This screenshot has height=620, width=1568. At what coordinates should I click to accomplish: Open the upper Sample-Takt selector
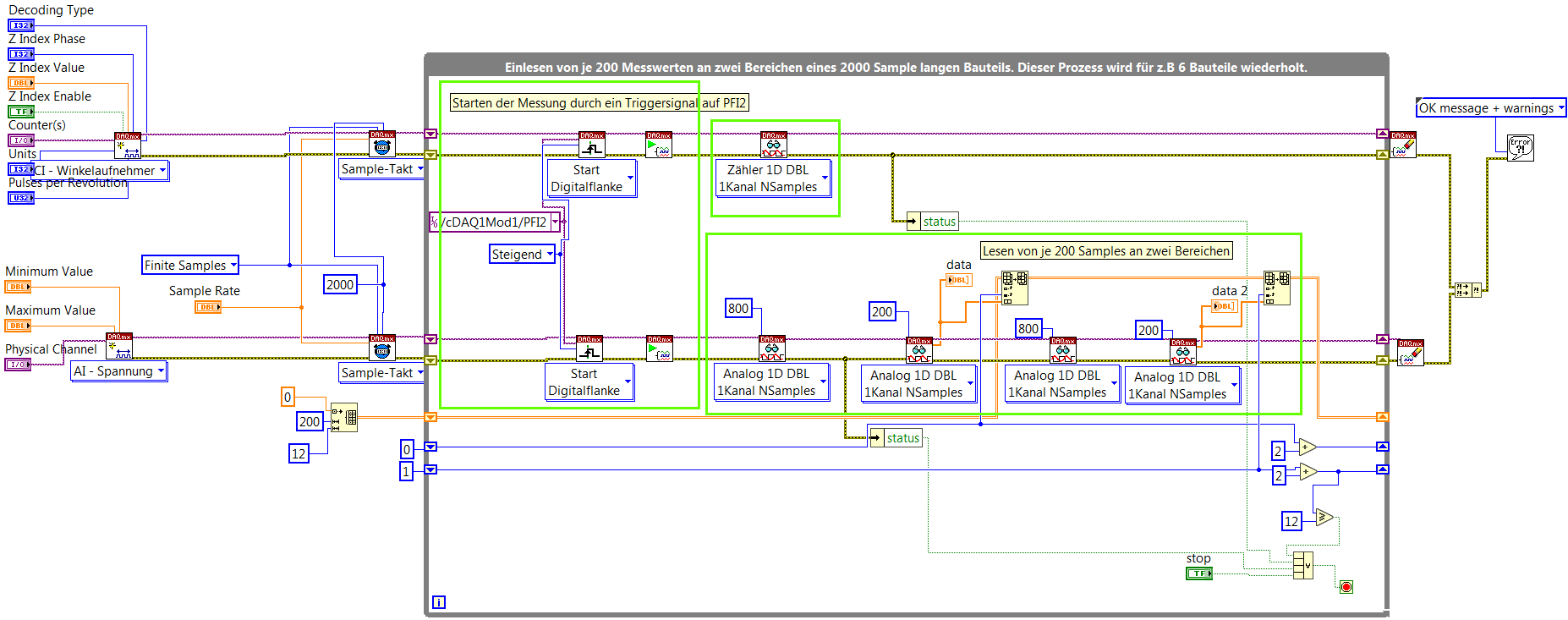coord(381,169)
